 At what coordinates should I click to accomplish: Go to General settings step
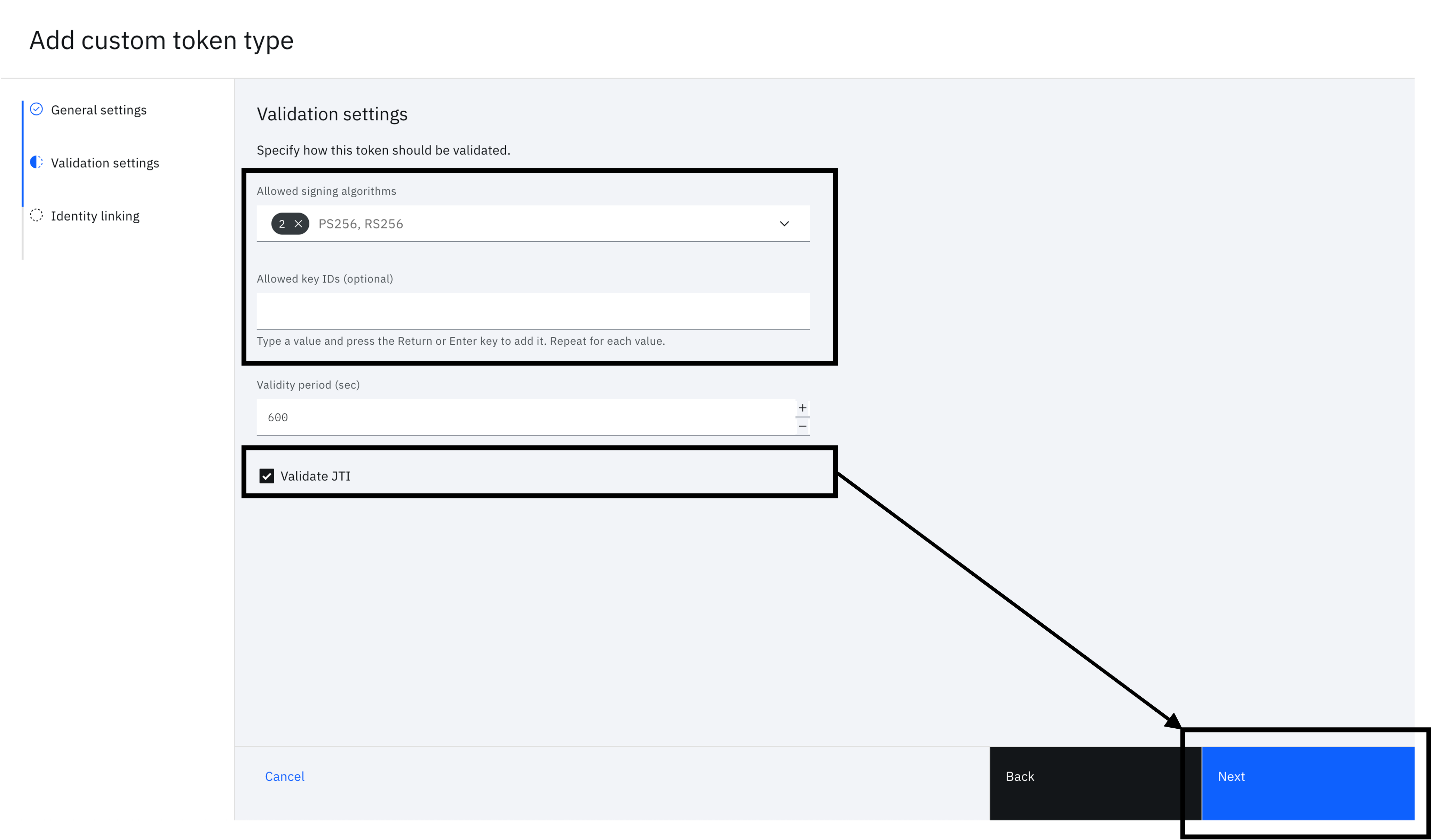pos(99,110)
